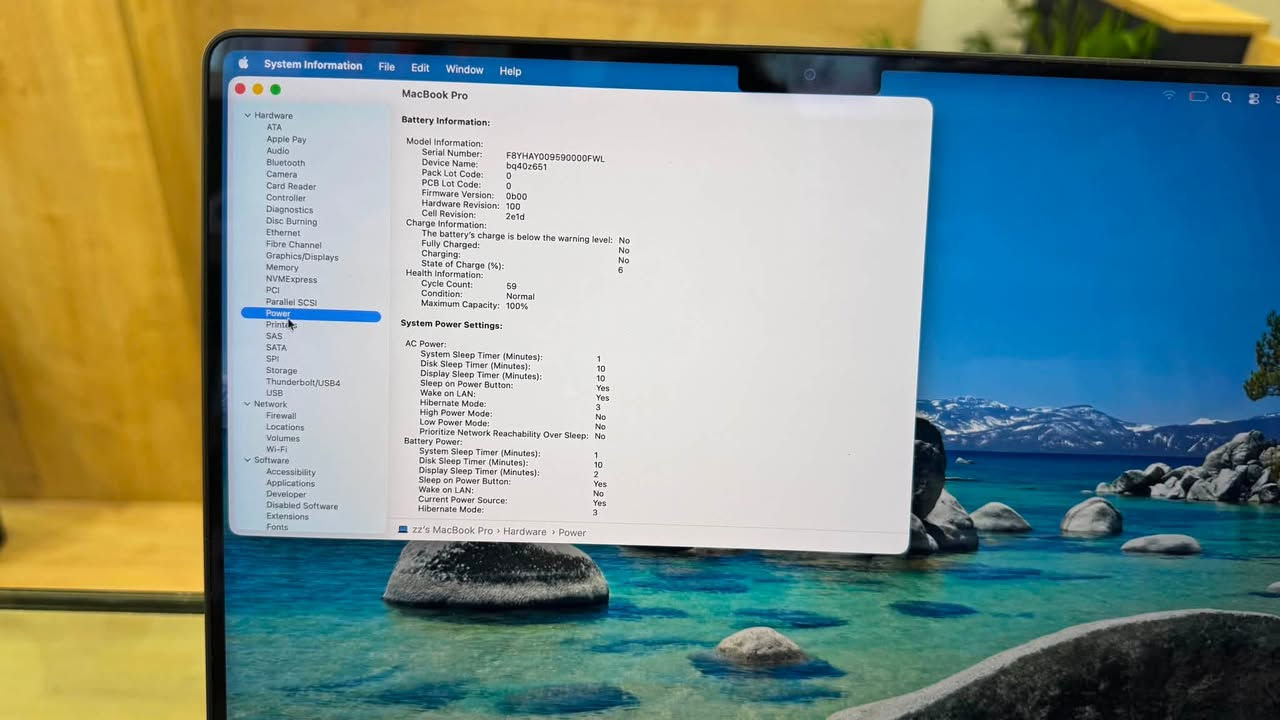
Task: Select Diagnostics in the sidebar
Action: click(289, 210)
